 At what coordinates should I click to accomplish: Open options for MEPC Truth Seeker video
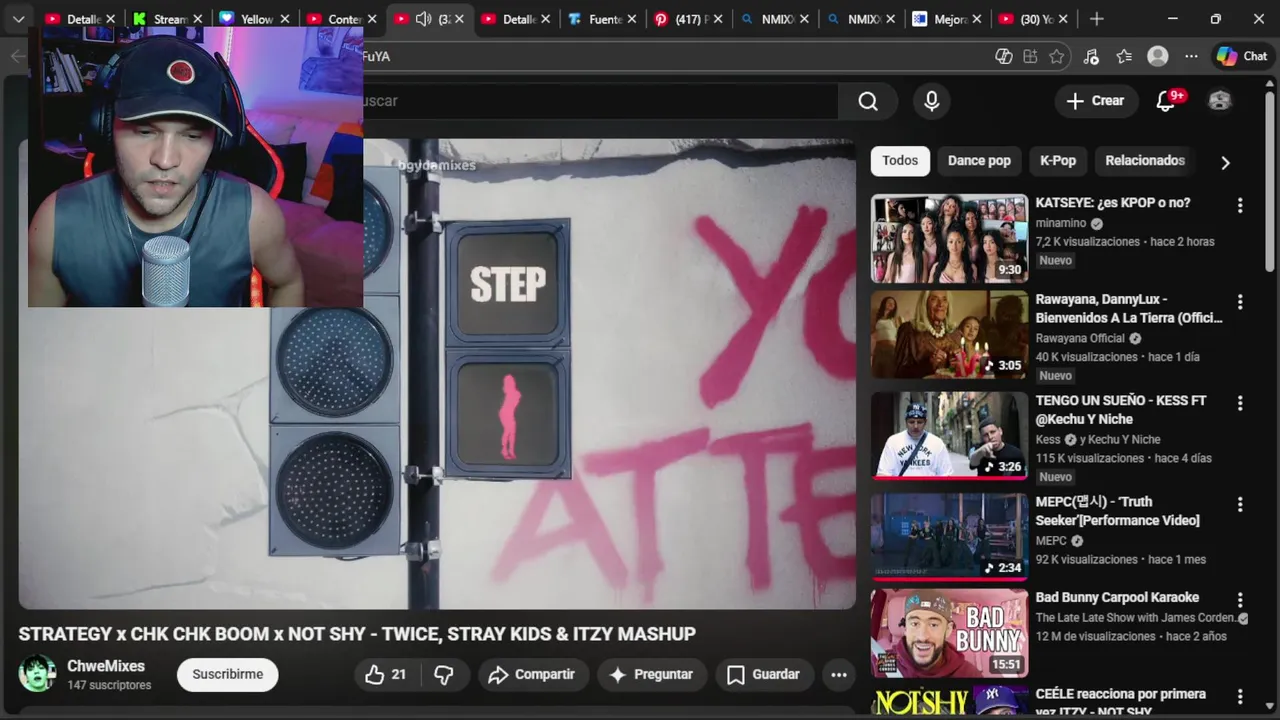(x=1240, y=505)
